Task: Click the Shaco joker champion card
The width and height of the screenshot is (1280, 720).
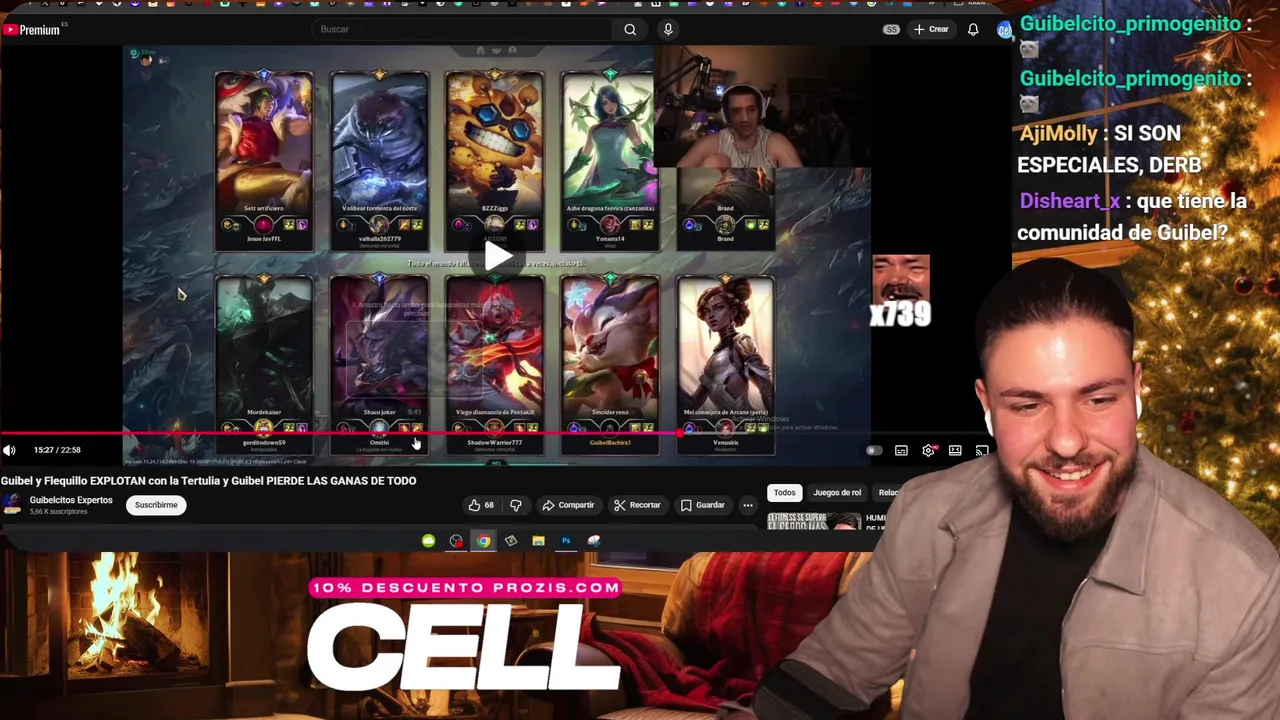Action: click(x=379, y=365)
